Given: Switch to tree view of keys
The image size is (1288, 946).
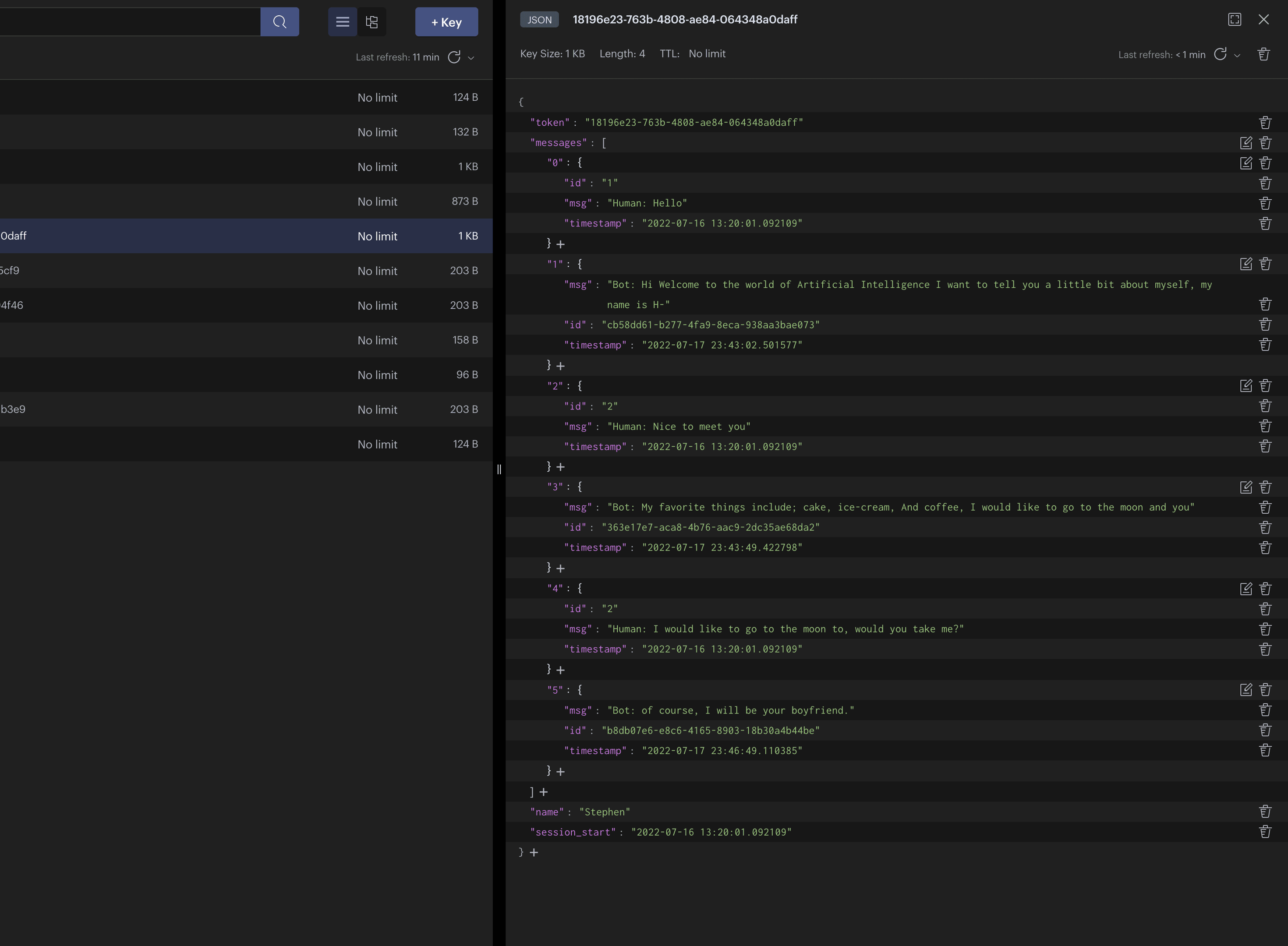Looking at the screenshot, I should tap(372, 22).
